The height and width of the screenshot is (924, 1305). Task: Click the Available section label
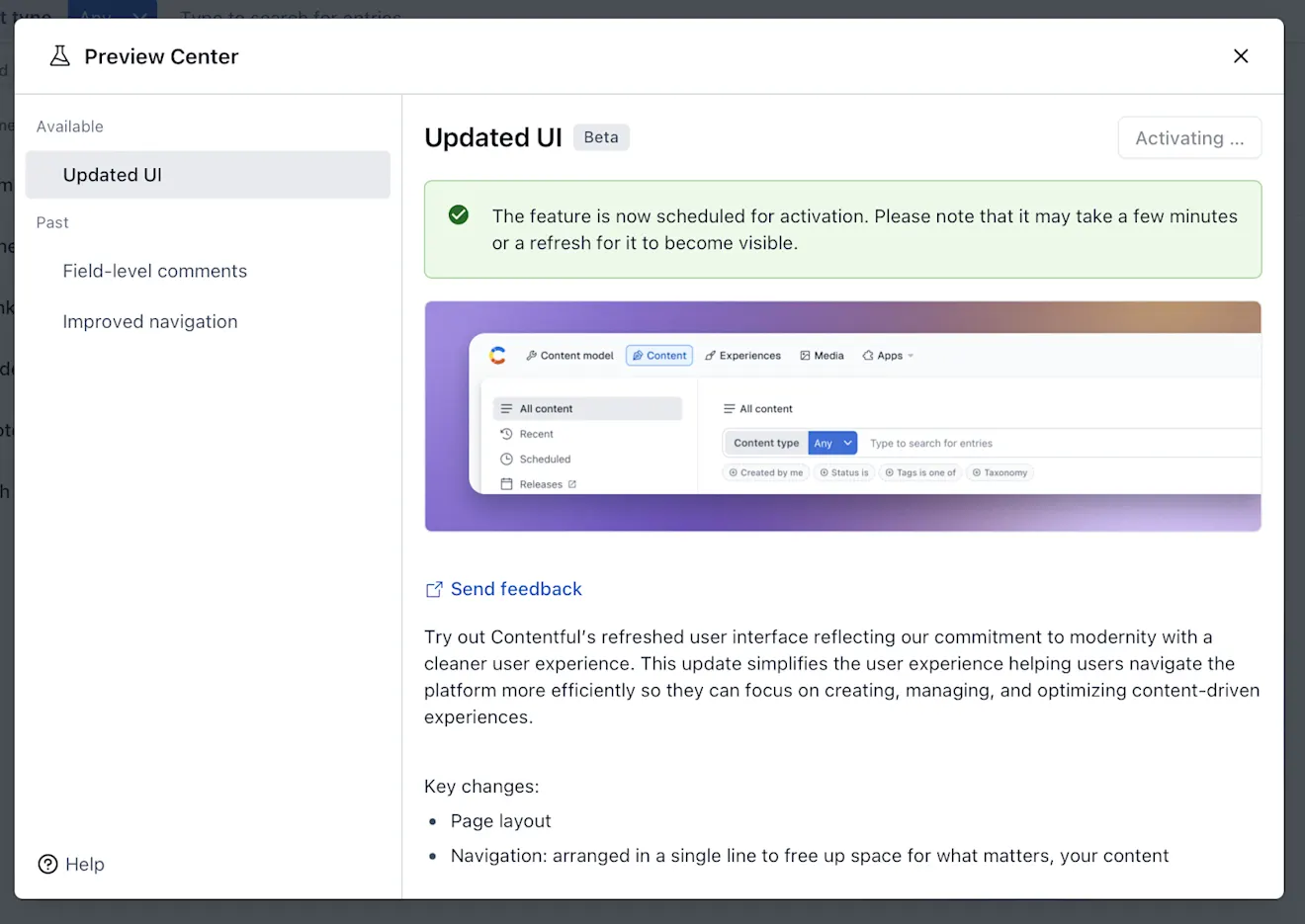70,126
